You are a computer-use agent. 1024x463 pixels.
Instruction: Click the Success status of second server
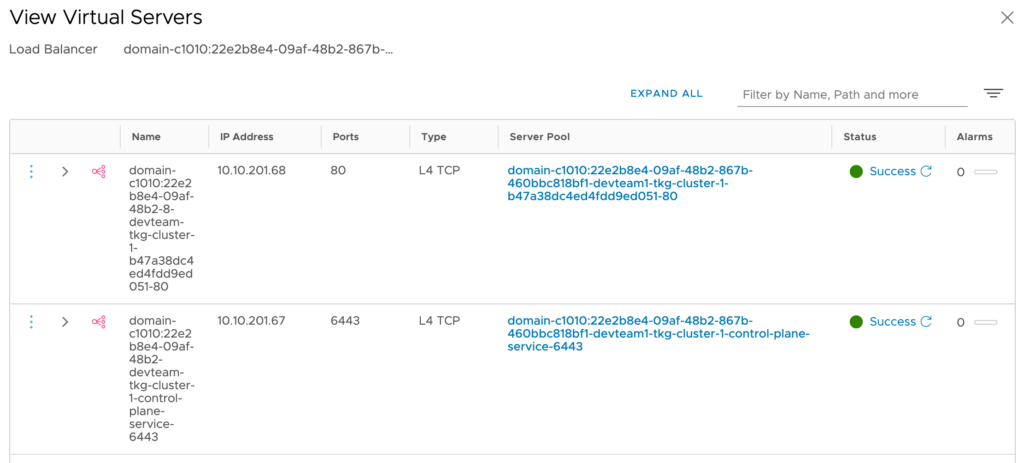(892, 321)
